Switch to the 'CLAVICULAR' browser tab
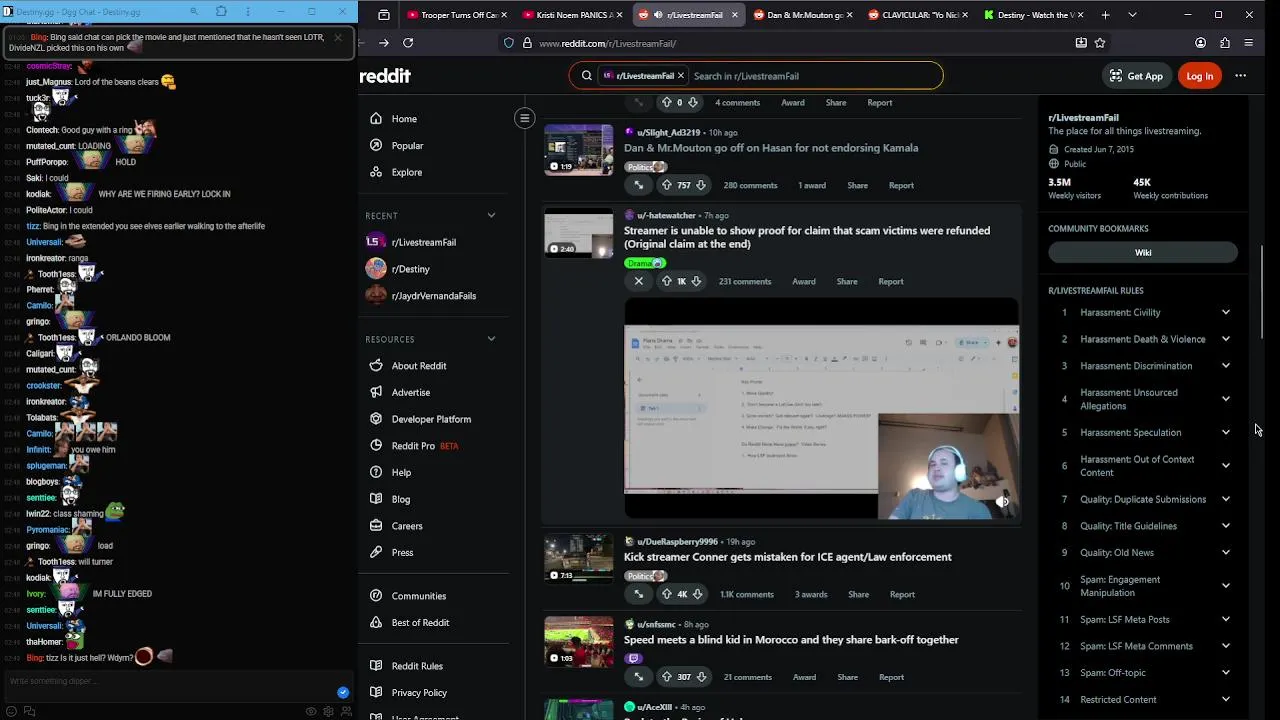This screenshot has height=720, width=1280. pyautogui.click(x=917, y=15)
